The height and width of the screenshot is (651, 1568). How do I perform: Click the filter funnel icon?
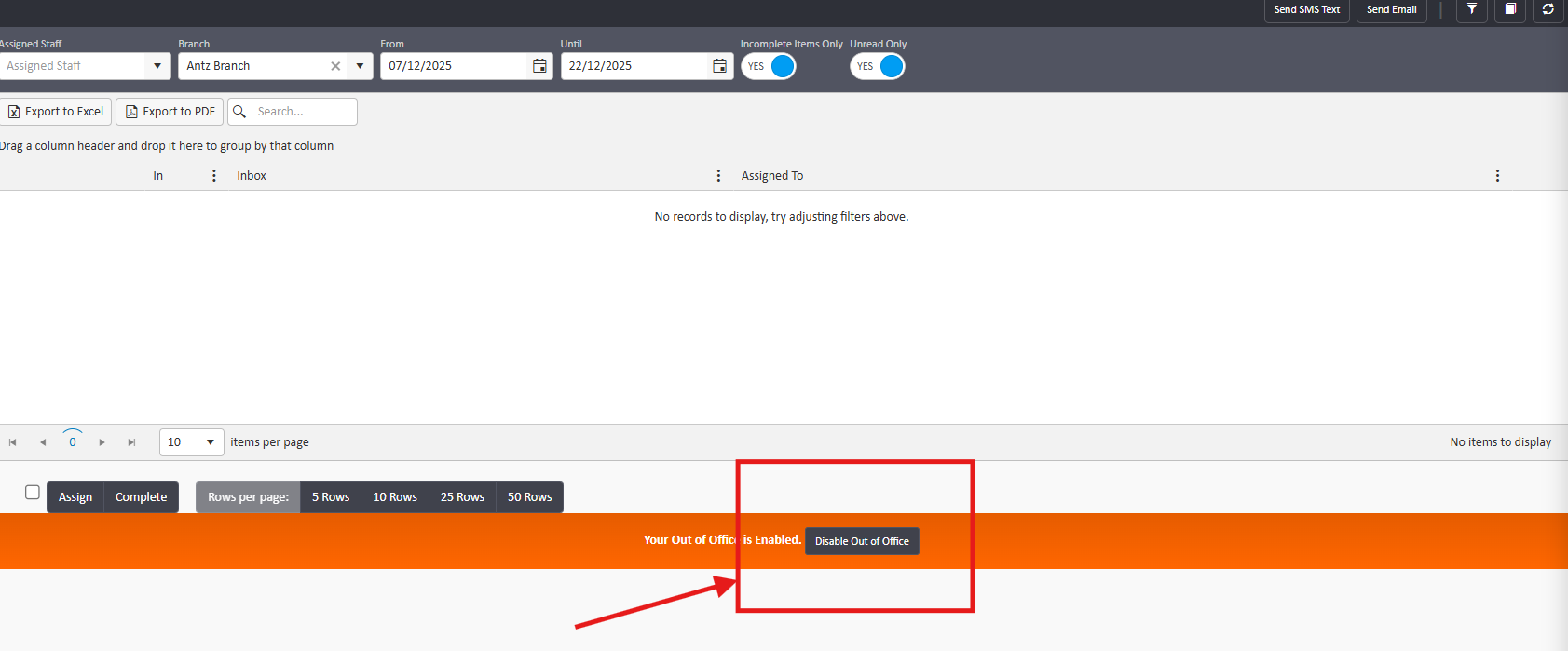coord(1471,9)
